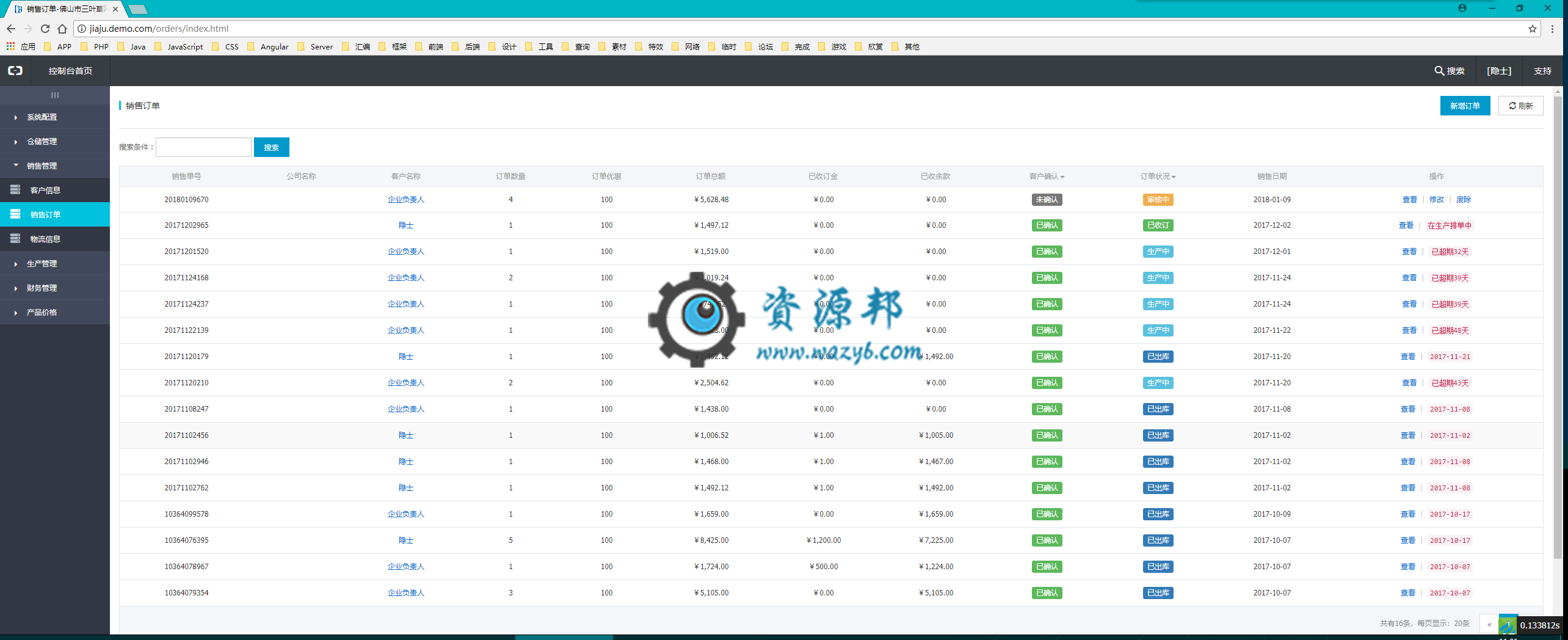
Task: Click the 客户信息 list icon
Action: click(15, 190)
